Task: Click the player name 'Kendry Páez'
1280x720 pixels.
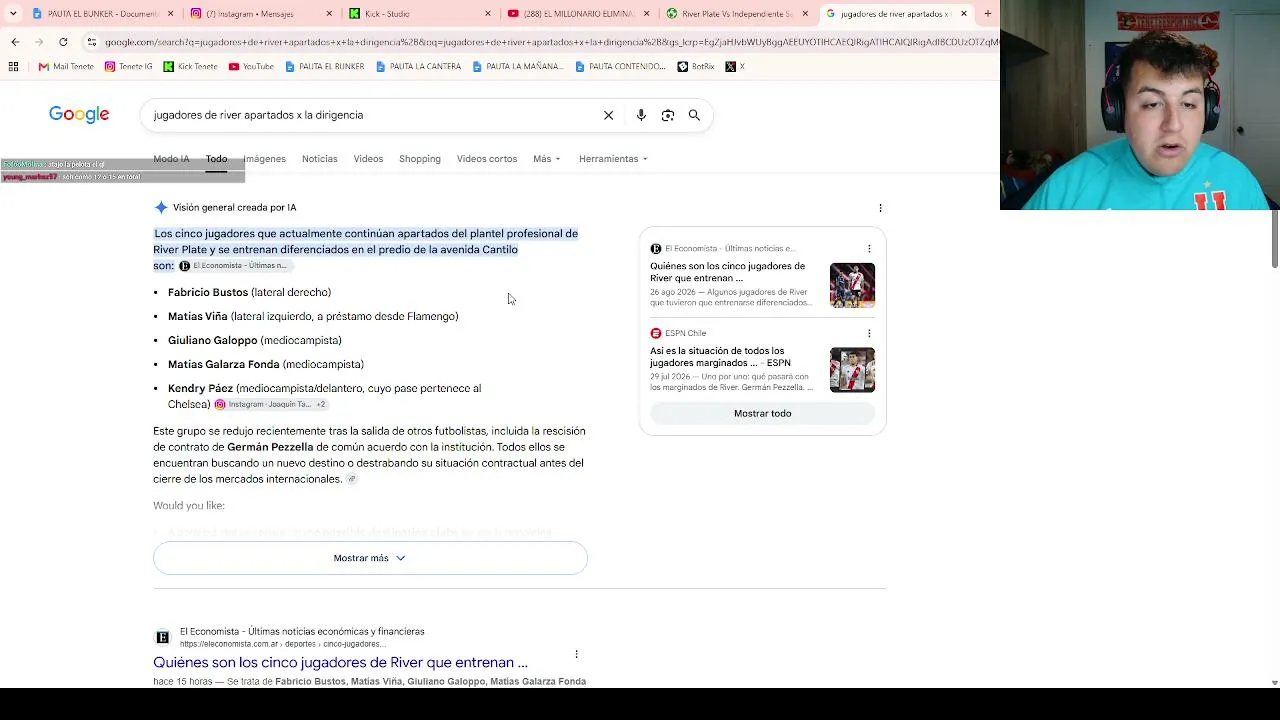Action: (x=200, y=388)
